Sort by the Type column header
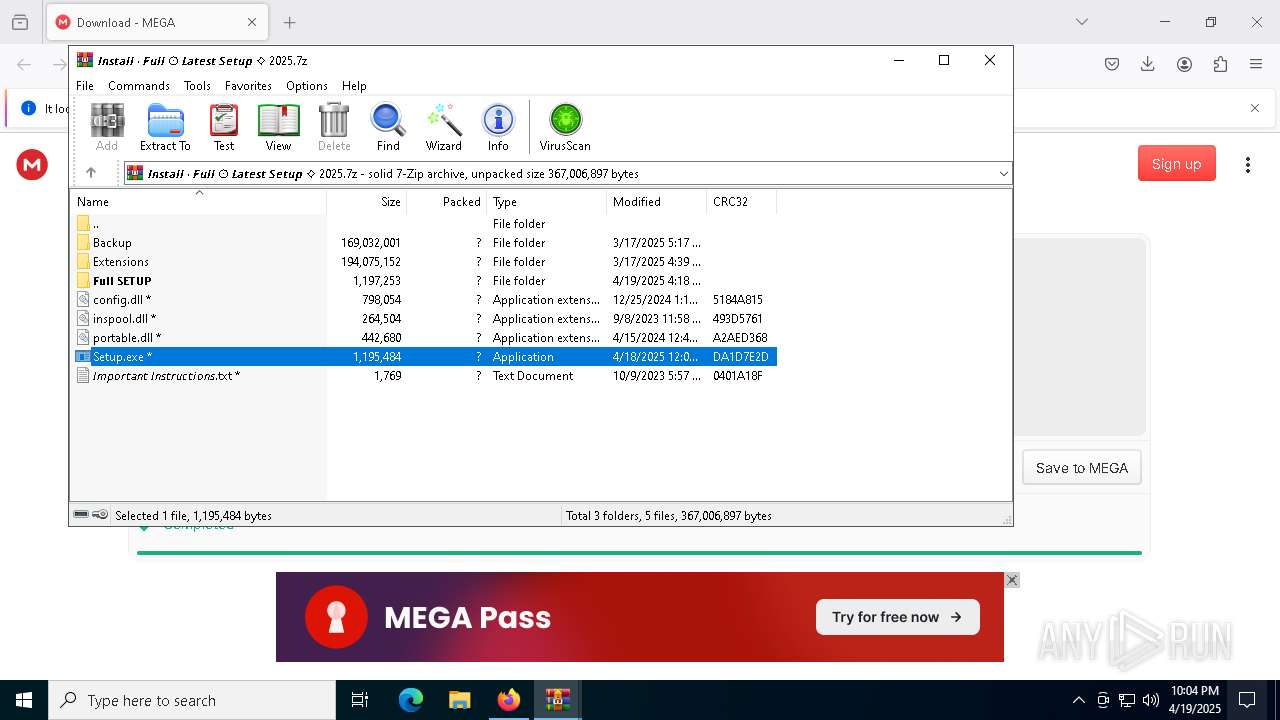This screenshot has height=720, width=1280. 546,201
